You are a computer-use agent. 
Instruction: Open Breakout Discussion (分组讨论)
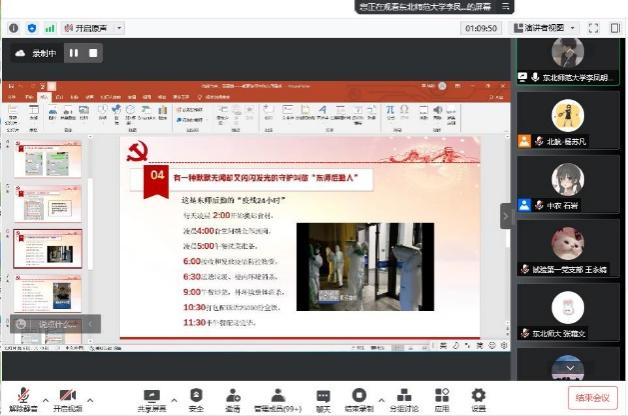point(401,397)
